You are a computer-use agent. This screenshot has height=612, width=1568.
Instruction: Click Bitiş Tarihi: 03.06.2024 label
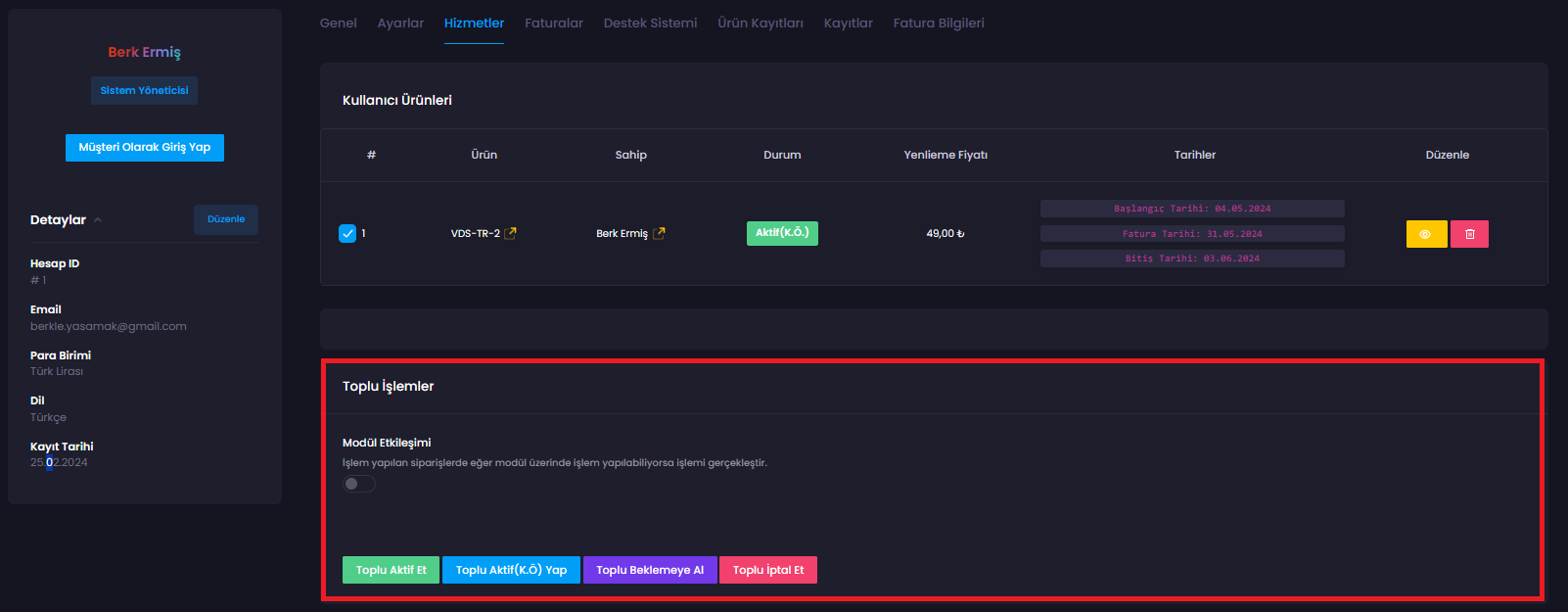[x=1192, y=259]
